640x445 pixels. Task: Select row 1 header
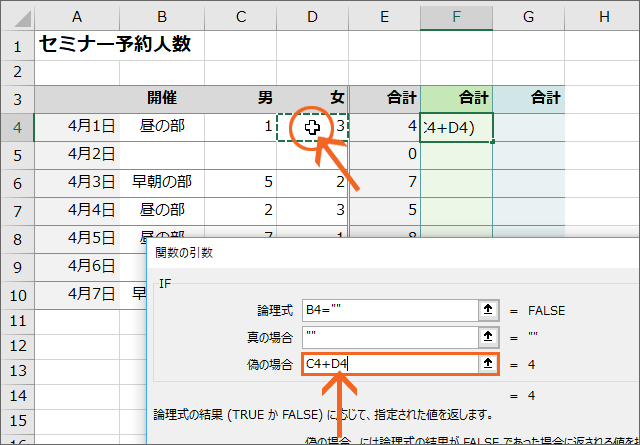click(x=17, y=46)
